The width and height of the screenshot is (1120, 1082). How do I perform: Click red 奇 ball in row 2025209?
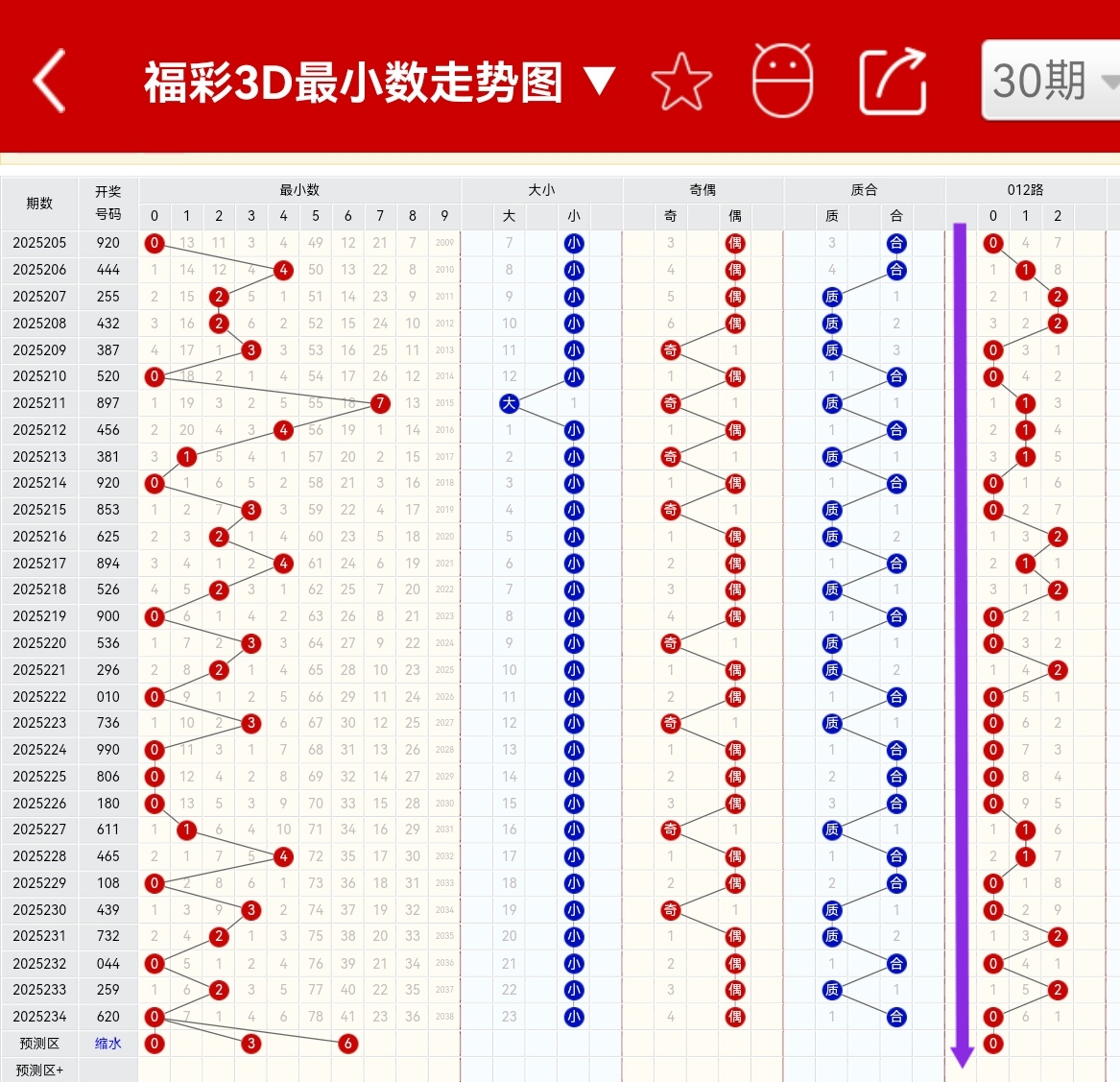pos(670,350)
